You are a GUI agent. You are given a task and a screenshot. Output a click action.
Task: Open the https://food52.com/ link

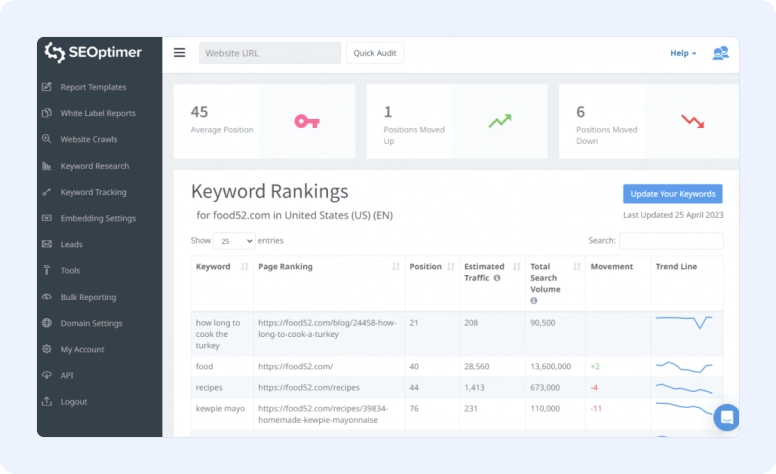[x=295, y=367]
